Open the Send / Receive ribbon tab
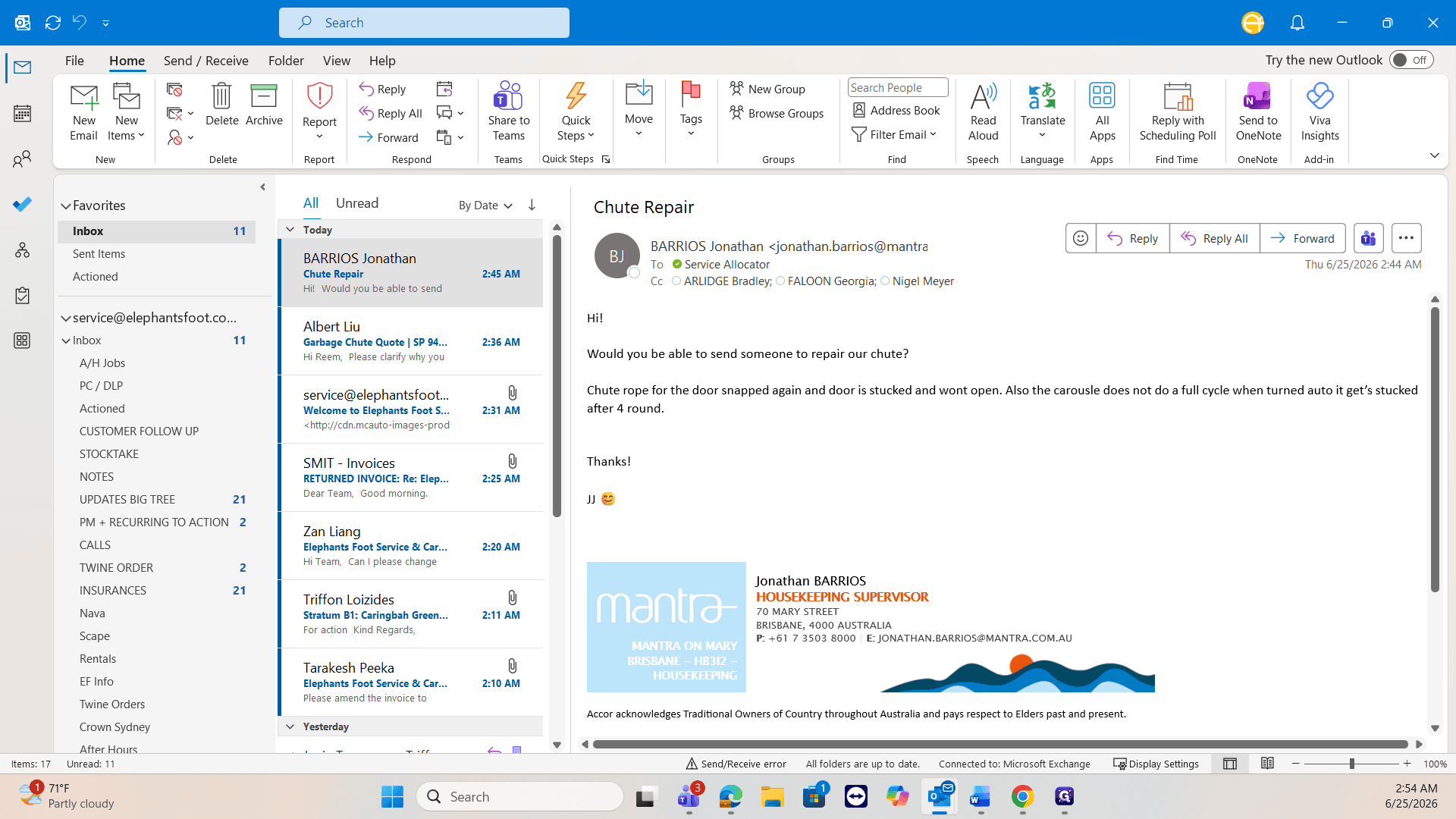1456x819 pixels. coord(206,61)
